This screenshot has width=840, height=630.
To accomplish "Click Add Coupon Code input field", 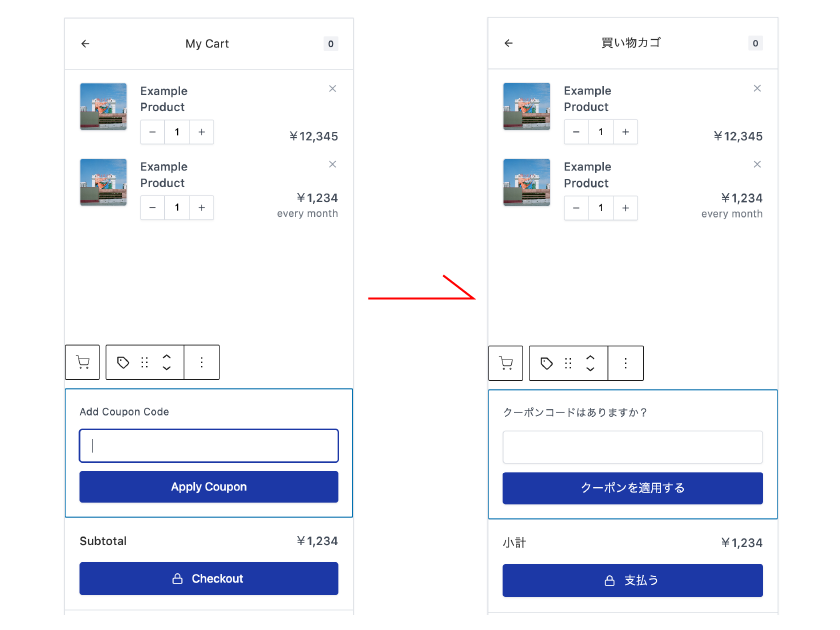I will coord(209,446).
